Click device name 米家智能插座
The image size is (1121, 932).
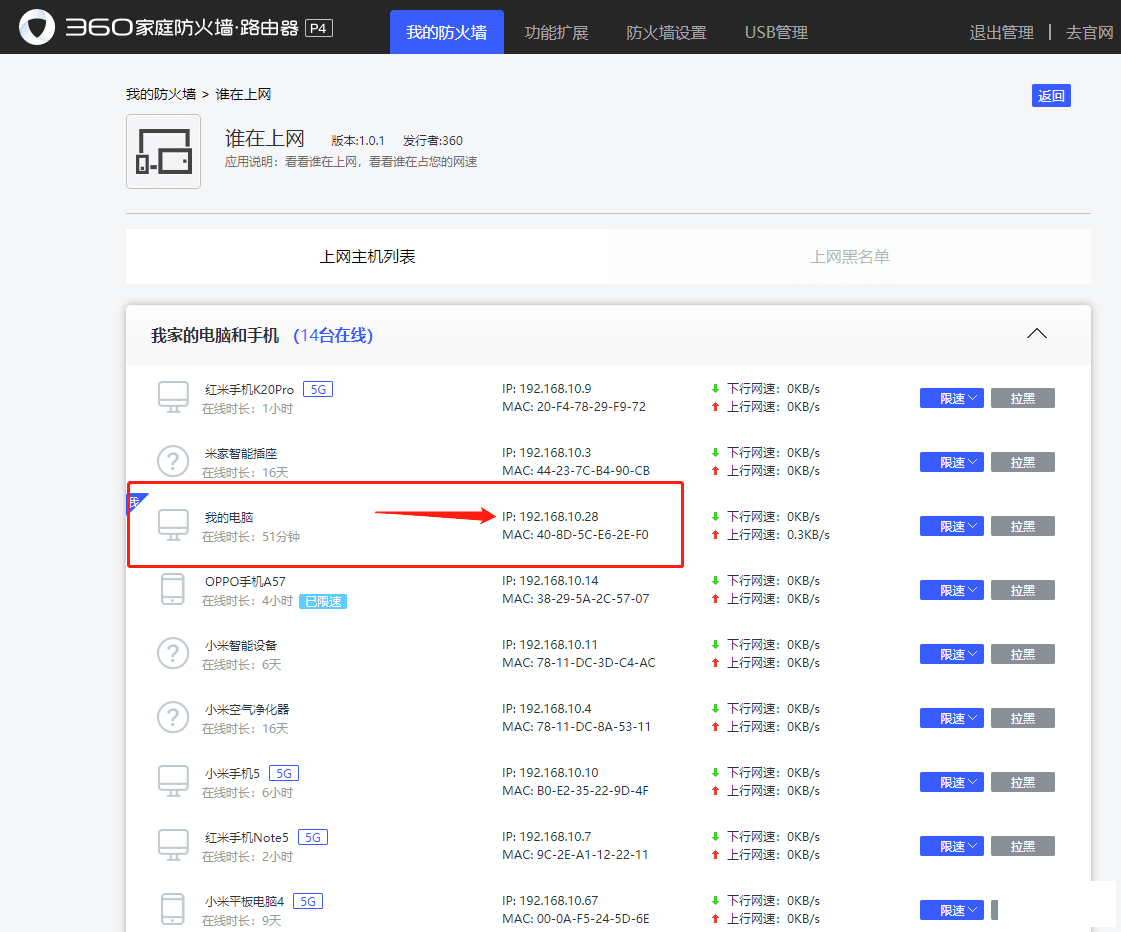click(241, 454)
